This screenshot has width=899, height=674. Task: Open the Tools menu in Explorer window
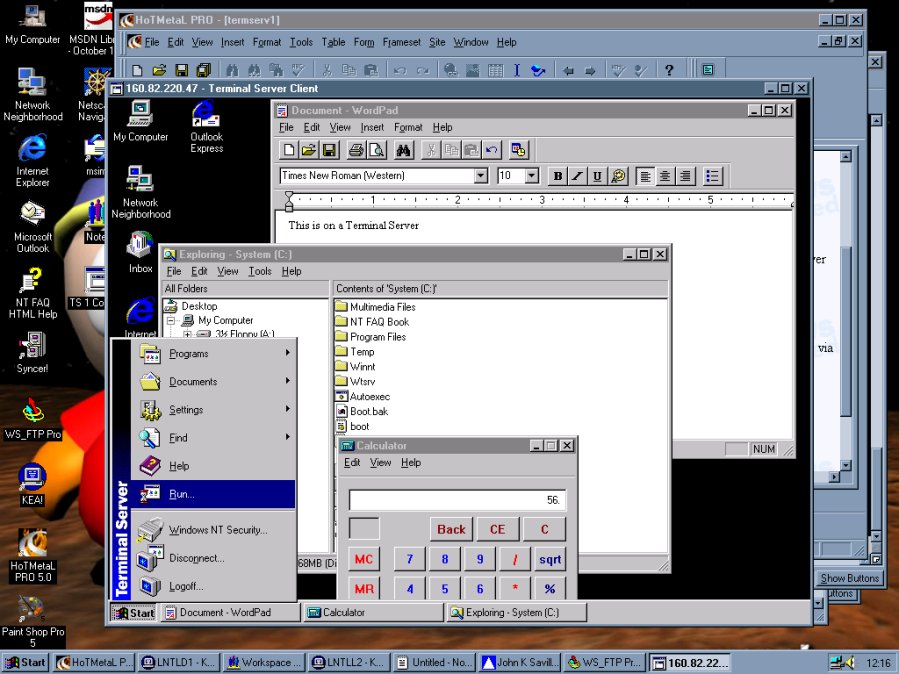pos(260,271)
